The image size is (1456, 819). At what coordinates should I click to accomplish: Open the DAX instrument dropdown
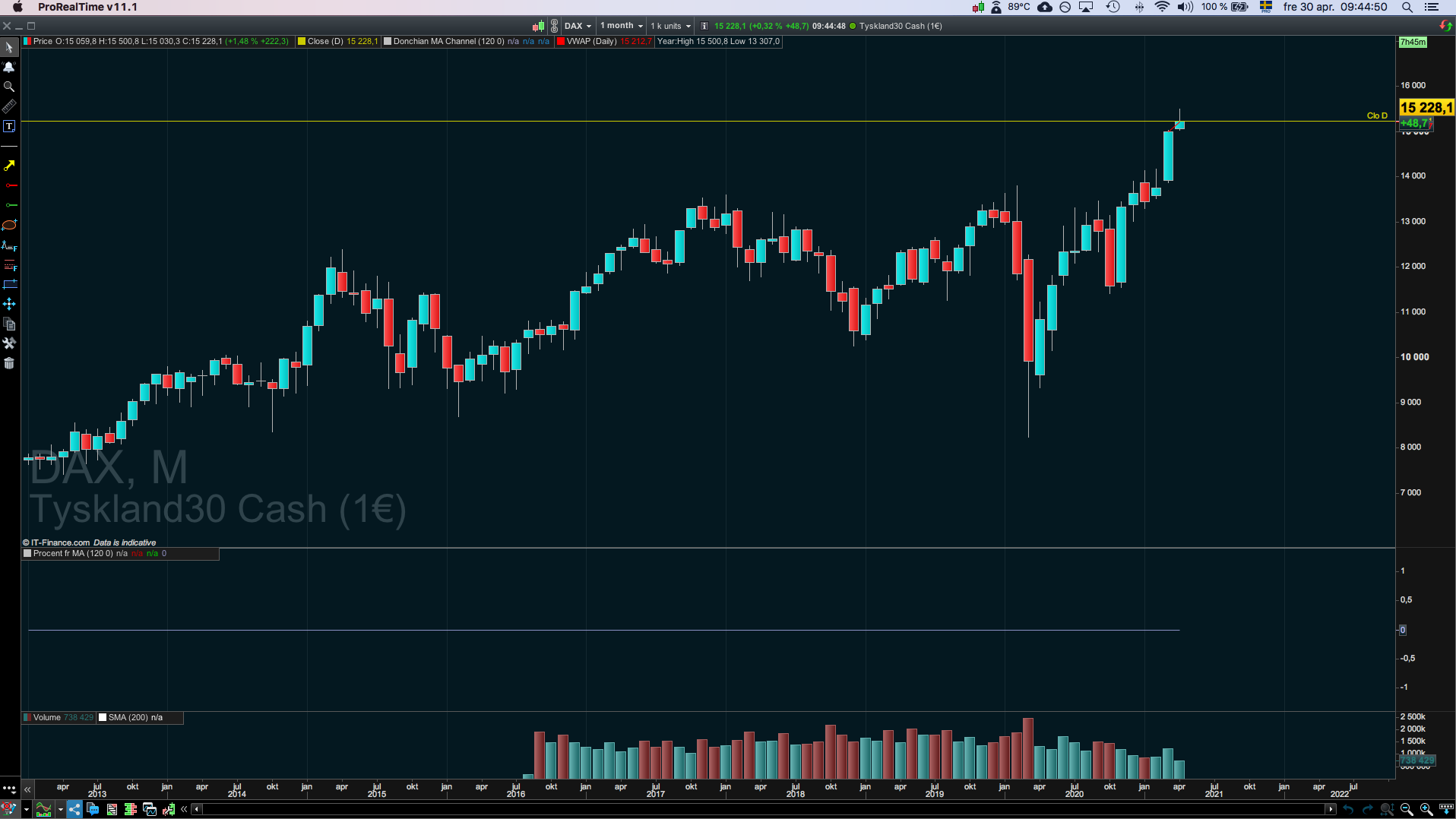578,26
